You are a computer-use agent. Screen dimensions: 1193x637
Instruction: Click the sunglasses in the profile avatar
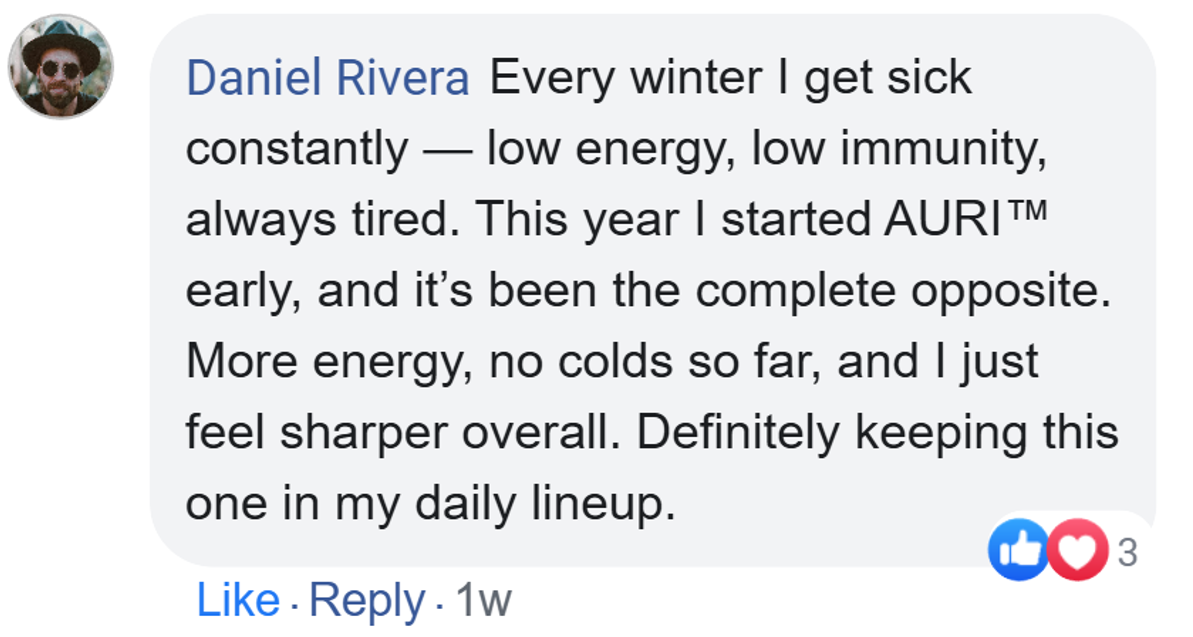[61, 70]
